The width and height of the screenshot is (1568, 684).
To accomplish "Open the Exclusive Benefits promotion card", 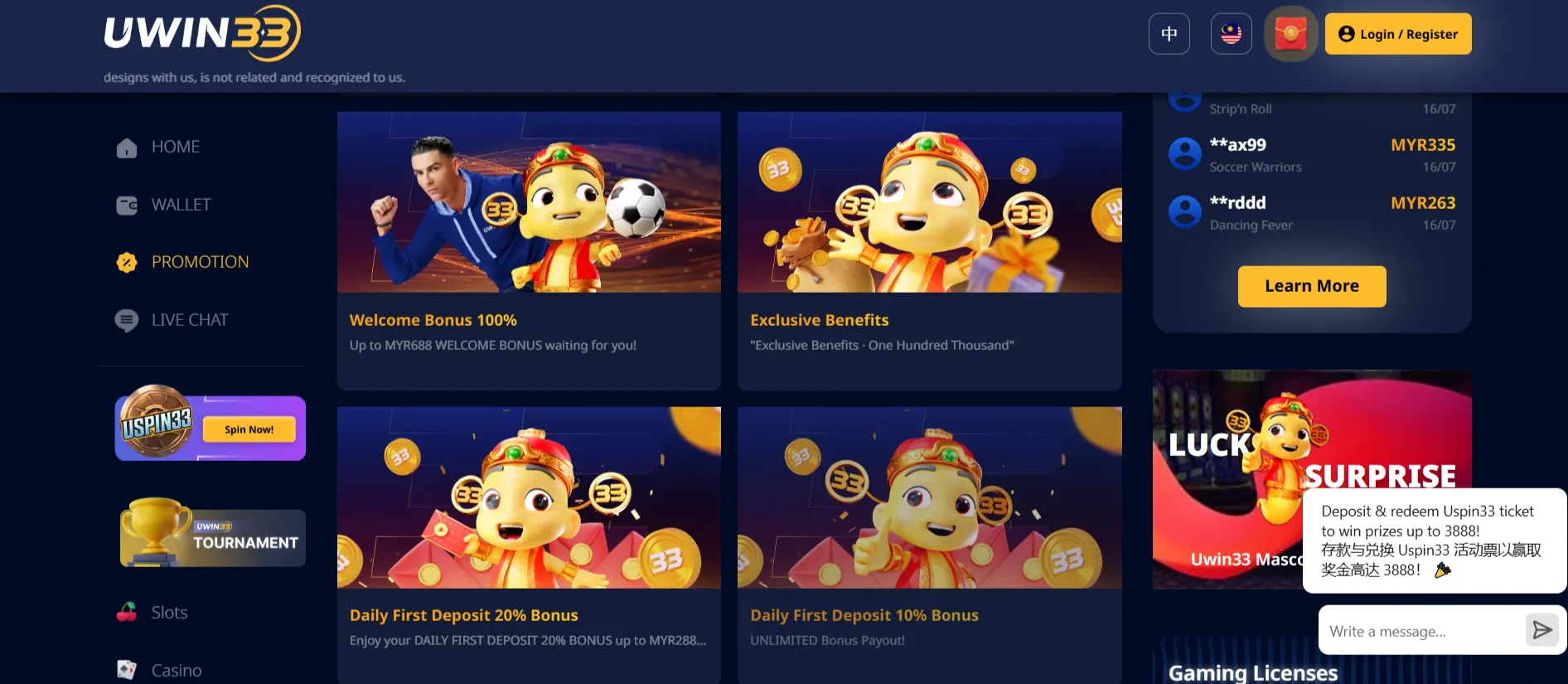I will 930,251.
